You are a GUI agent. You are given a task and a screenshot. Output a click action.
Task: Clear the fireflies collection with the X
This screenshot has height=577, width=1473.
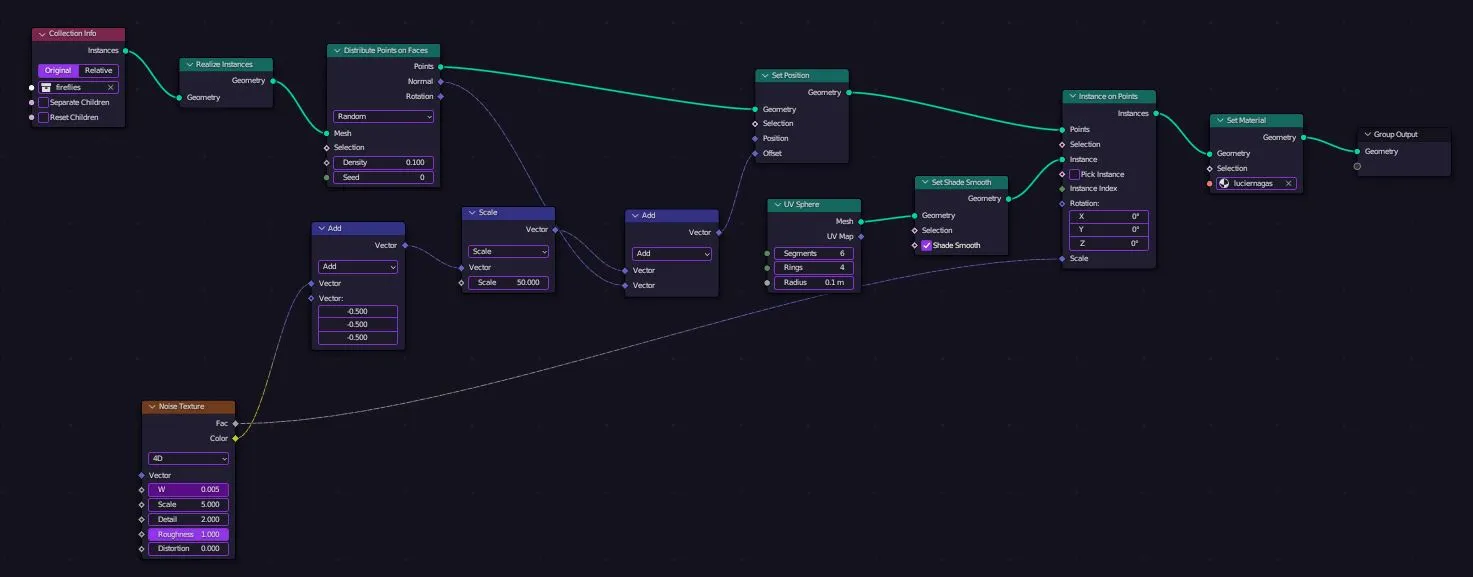(110, 88)
